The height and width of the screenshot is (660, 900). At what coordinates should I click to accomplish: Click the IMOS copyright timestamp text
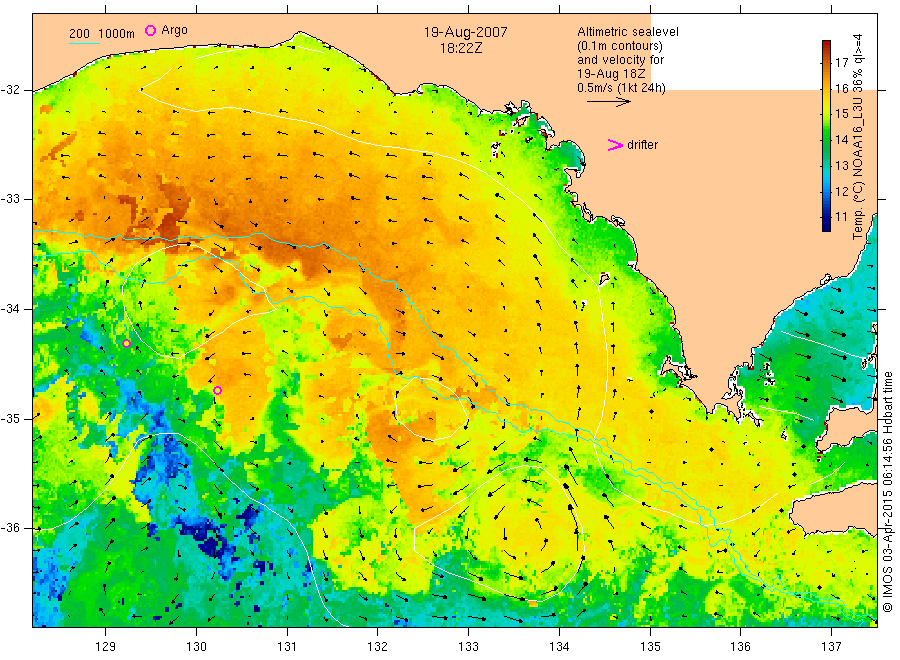pyautogui.click(x=888, y=491)
